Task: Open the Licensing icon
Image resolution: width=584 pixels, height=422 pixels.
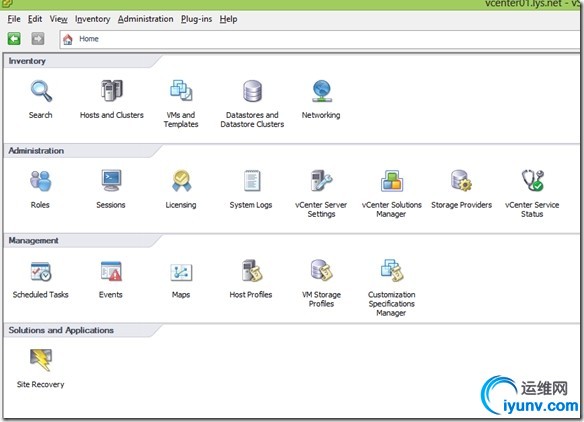Action: pyautogui.click(x=181, y=181)
